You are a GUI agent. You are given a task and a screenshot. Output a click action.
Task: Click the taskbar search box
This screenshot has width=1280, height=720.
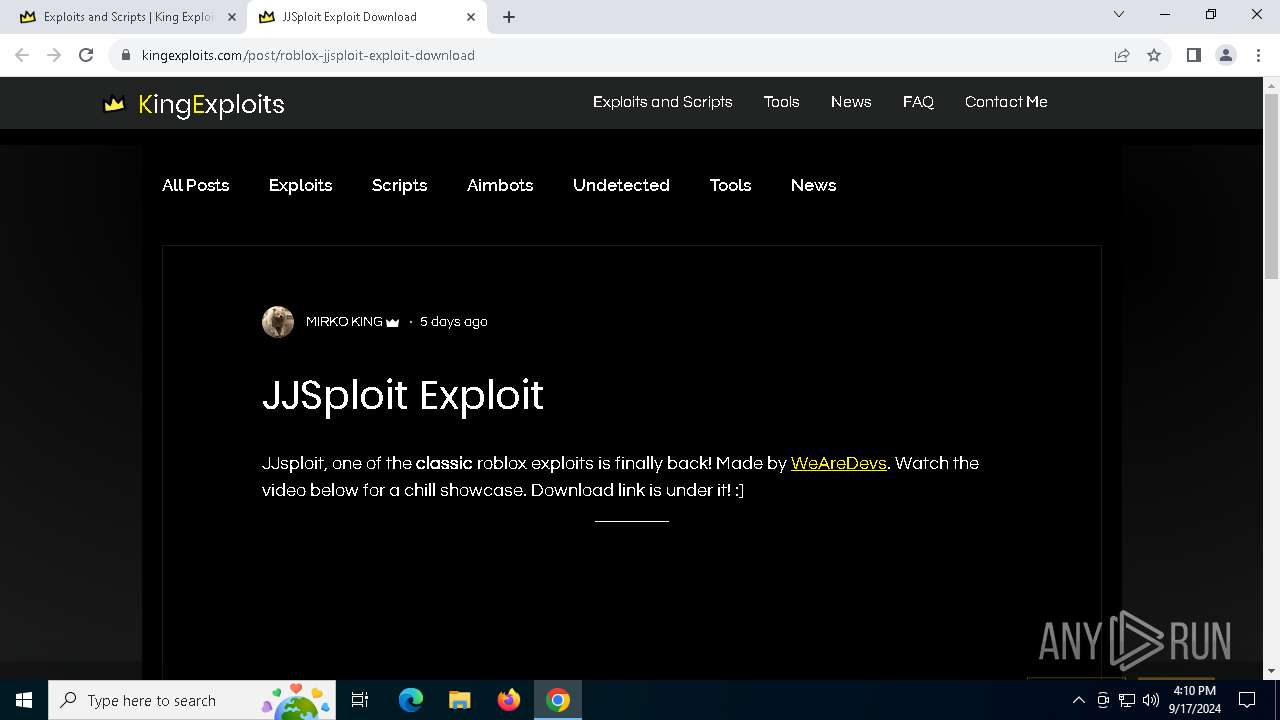(193, 700)
